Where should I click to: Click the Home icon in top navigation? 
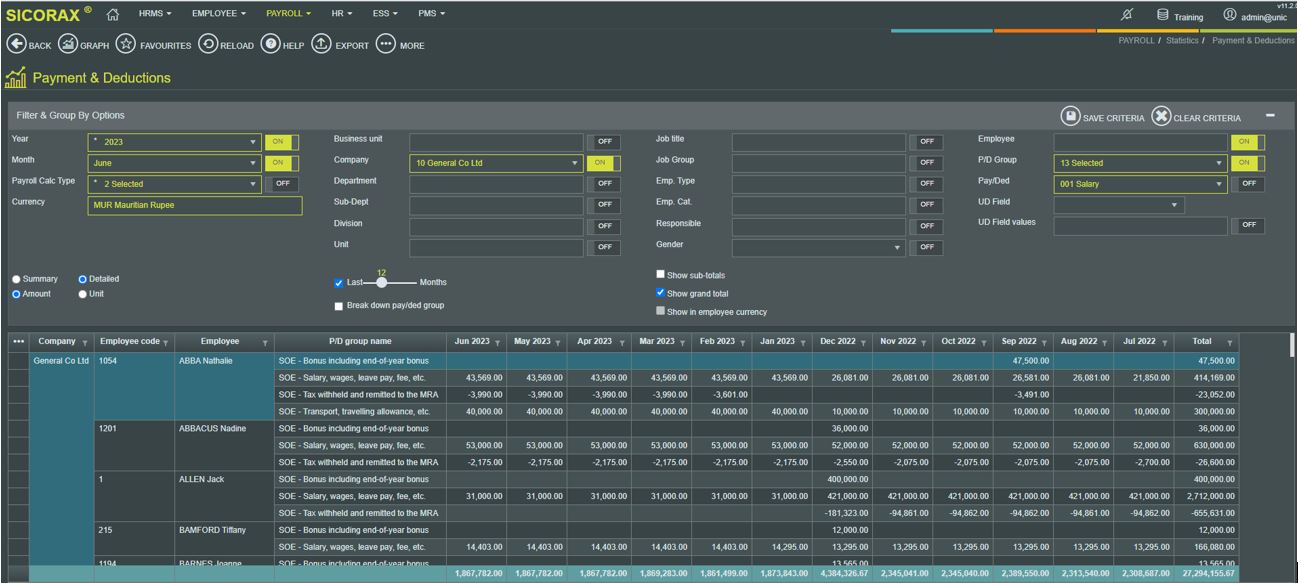[x=112, y=14]
